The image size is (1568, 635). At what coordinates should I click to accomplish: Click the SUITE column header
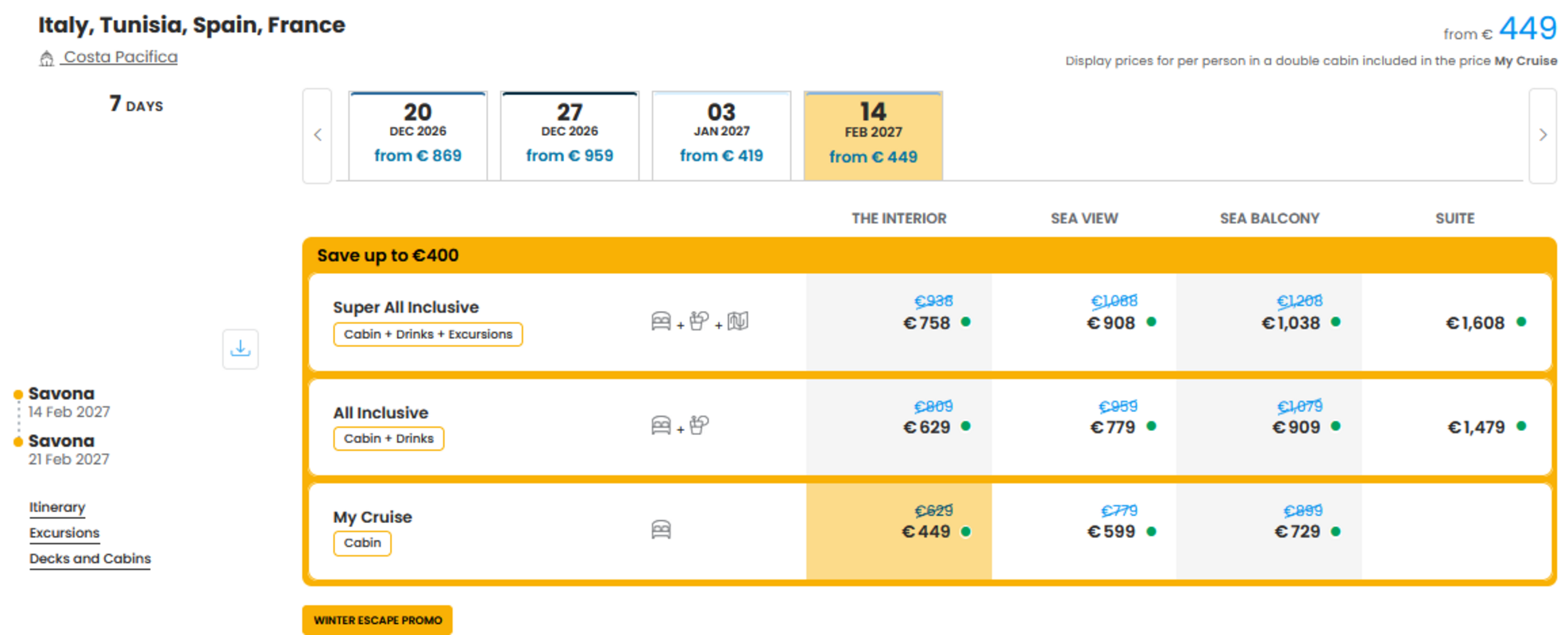pos(1455,218)
